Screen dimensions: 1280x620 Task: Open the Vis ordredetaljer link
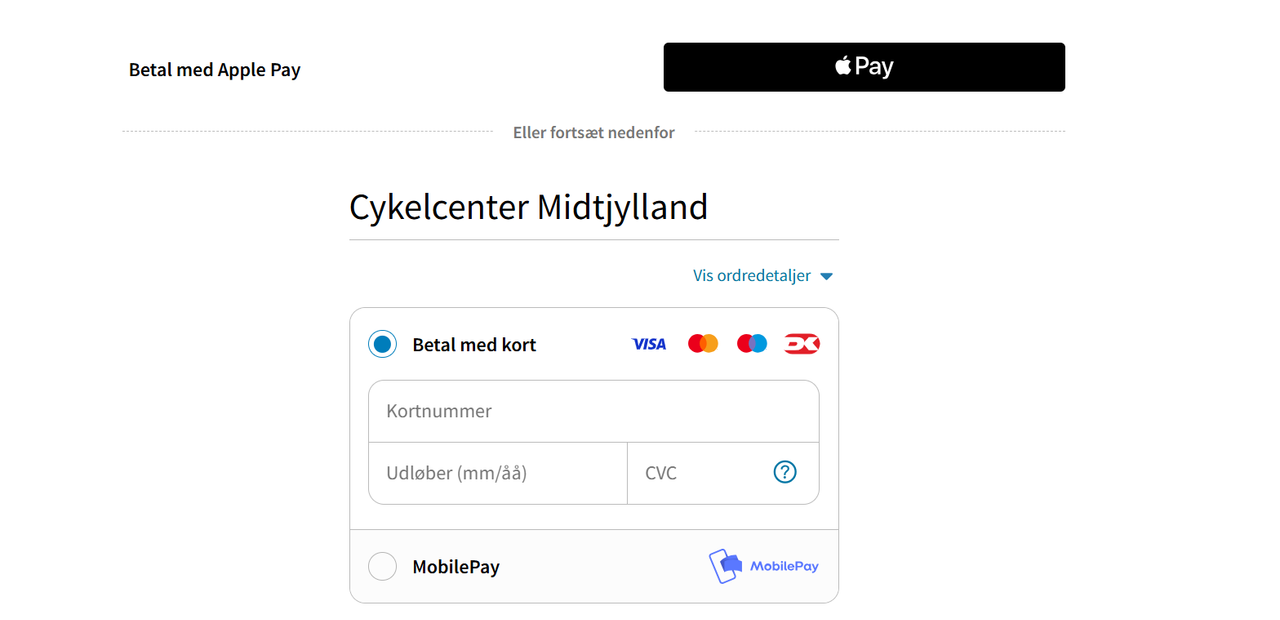[x=752, y=275]
